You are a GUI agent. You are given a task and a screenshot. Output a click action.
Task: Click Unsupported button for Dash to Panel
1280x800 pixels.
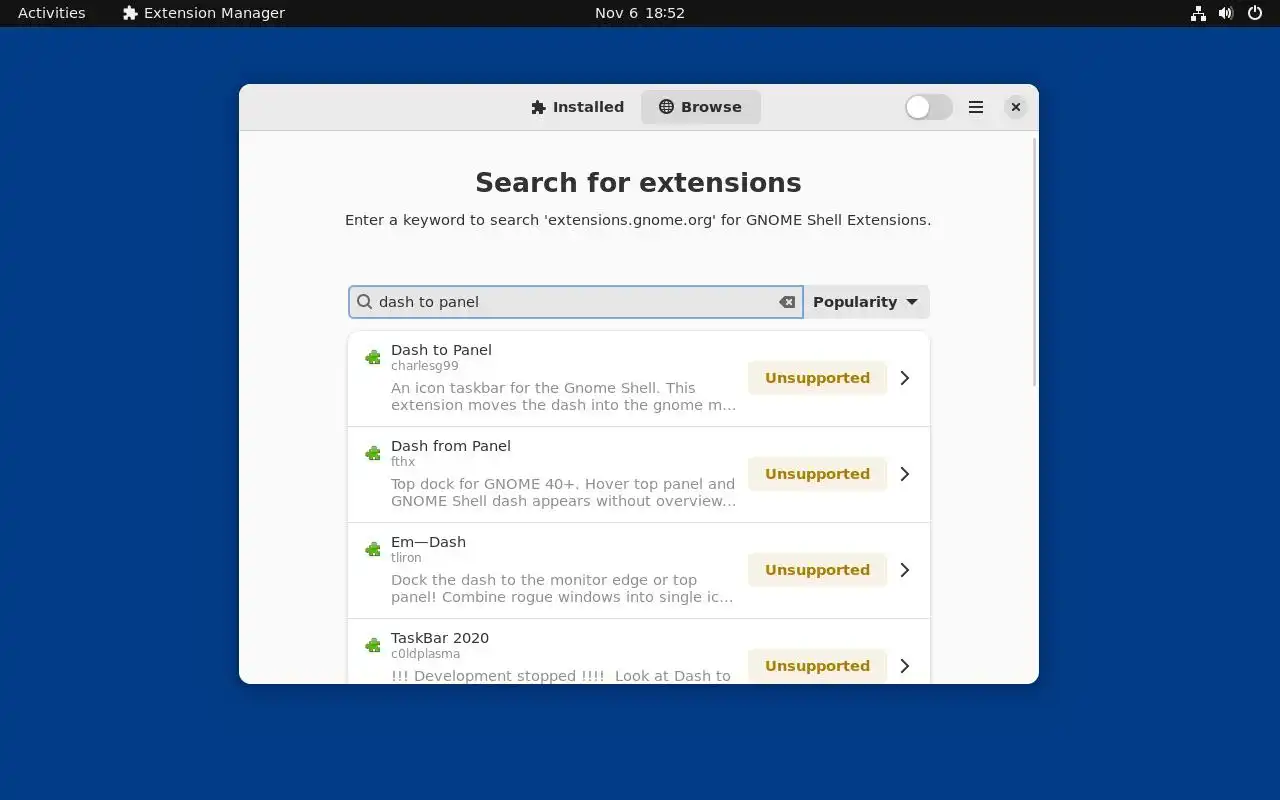point(817,378)
